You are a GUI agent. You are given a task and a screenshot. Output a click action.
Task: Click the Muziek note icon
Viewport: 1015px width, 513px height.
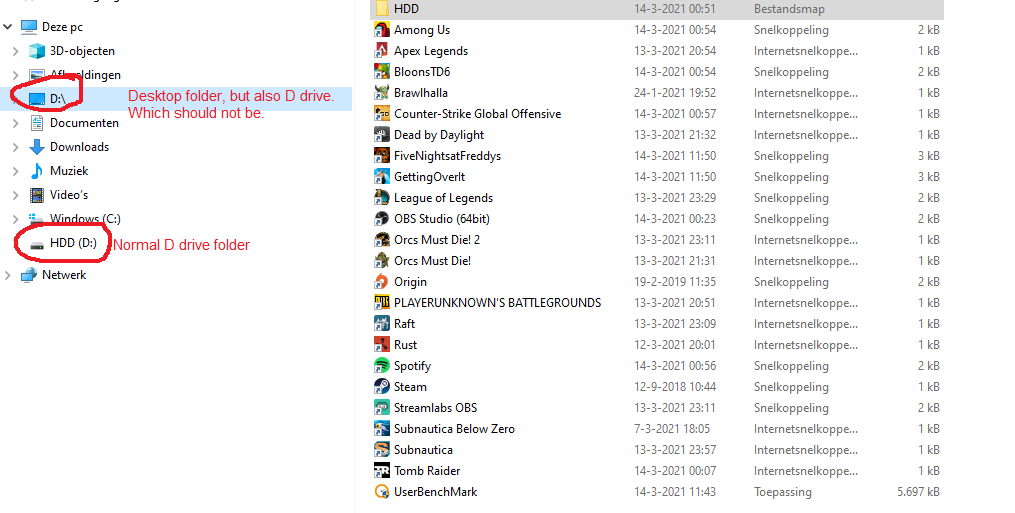[x=37, y=170]
